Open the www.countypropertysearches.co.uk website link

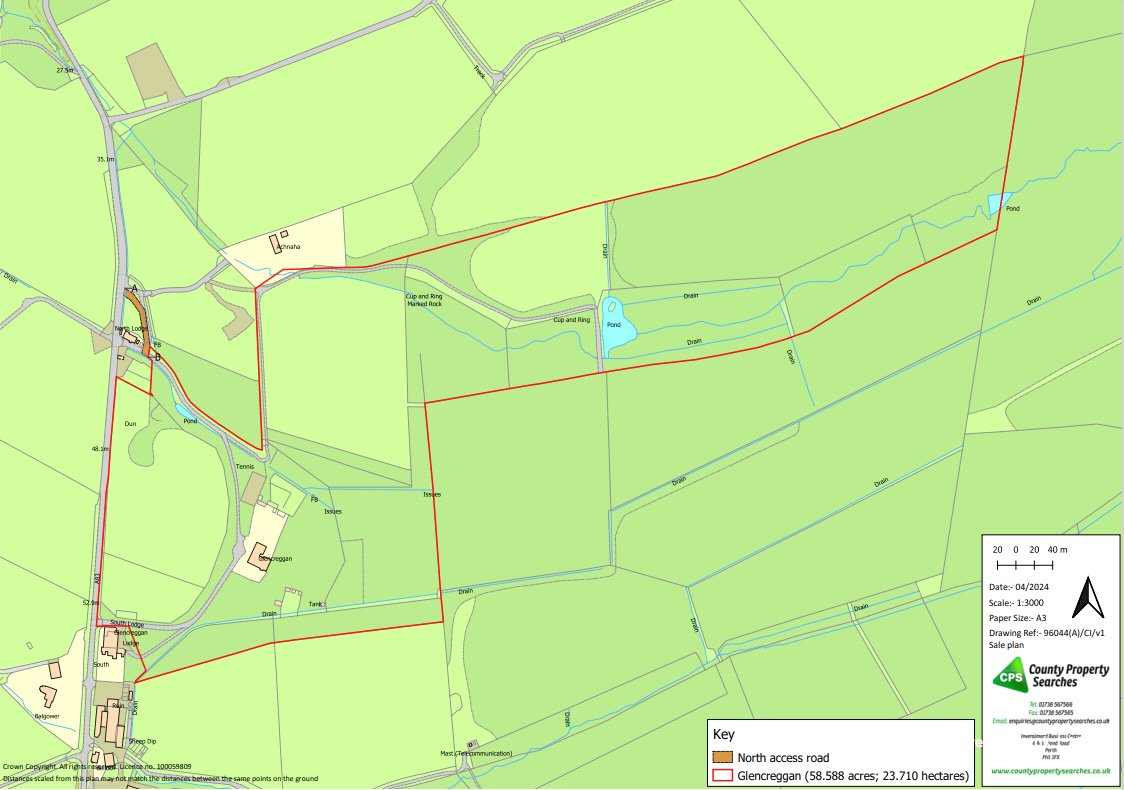tap(1051, 771)
